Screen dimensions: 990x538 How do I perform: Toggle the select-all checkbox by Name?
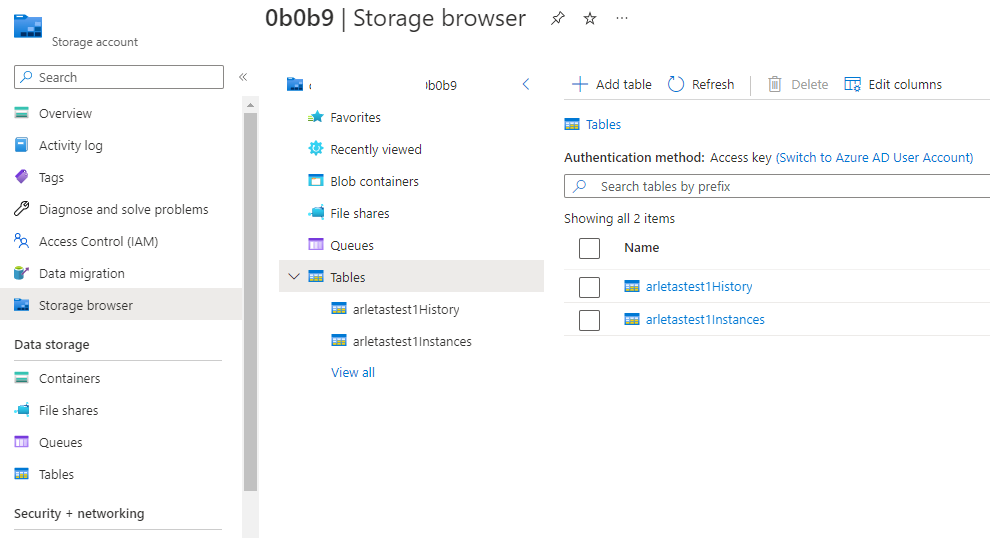tap(589, 248)
